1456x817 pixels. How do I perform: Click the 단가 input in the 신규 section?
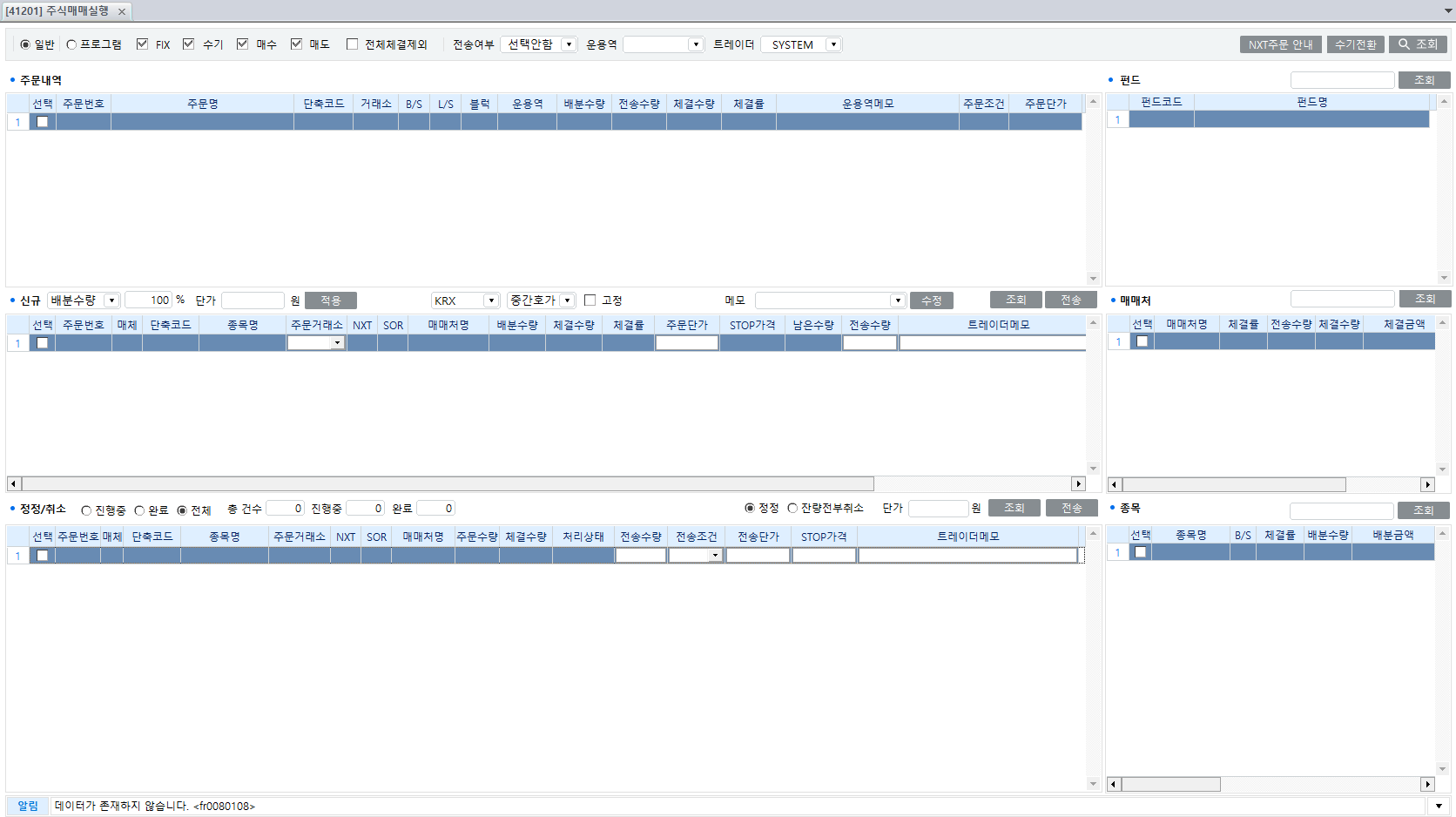pyautogui.click(x=253, y=300)
